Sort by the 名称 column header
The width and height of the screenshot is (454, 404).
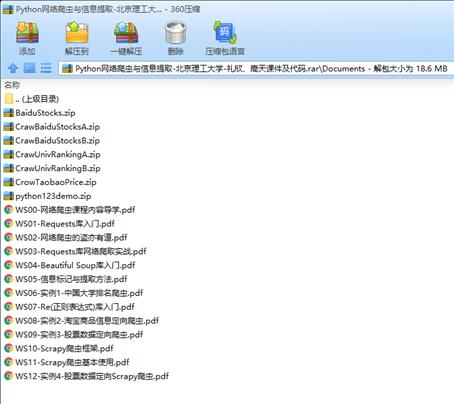(x=12, y=85)
